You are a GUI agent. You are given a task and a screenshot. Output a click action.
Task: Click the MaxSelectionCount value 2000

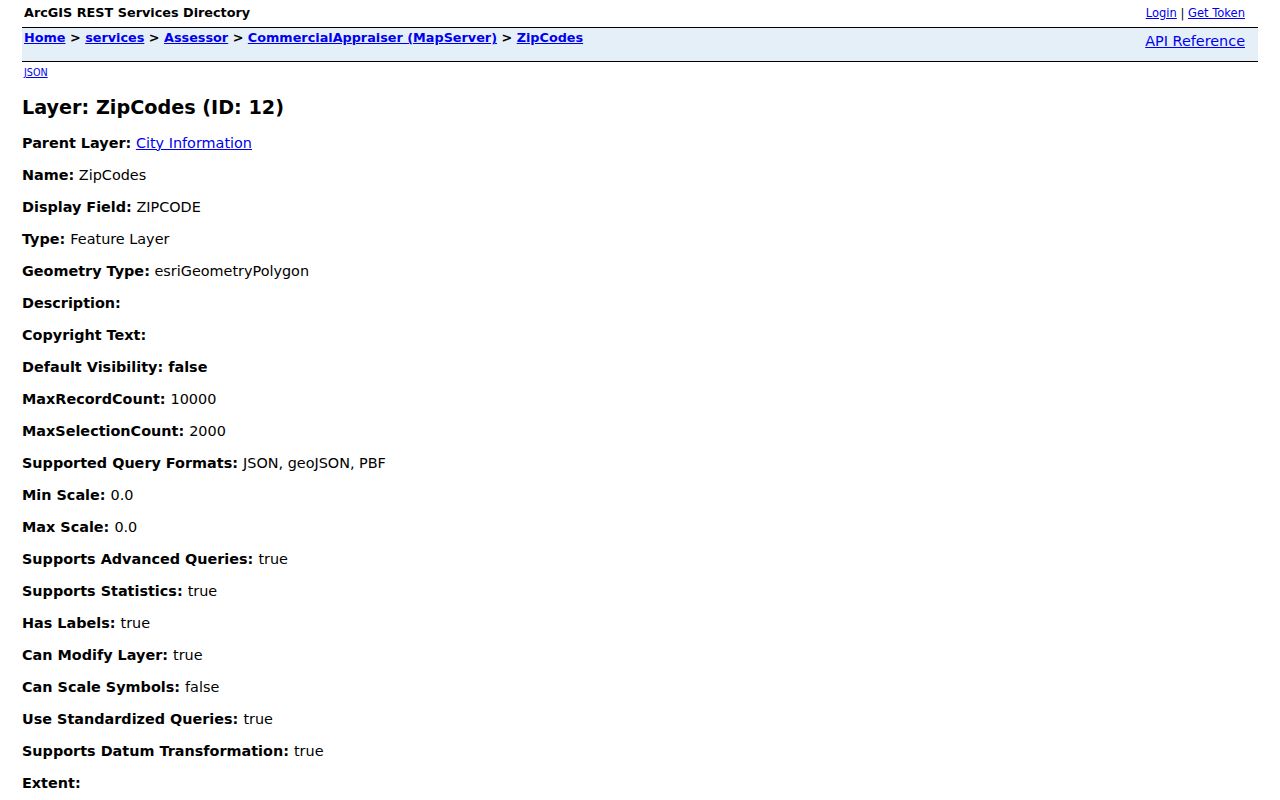click(x=207, y=431)
